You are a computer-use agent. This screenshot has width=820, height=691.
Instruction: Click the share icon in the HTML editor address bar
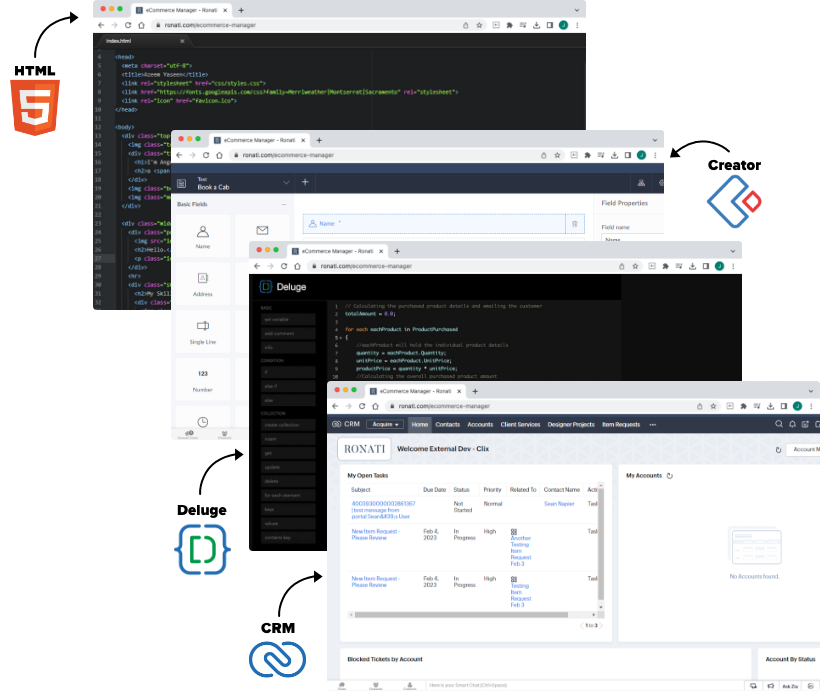click(465, 25)
